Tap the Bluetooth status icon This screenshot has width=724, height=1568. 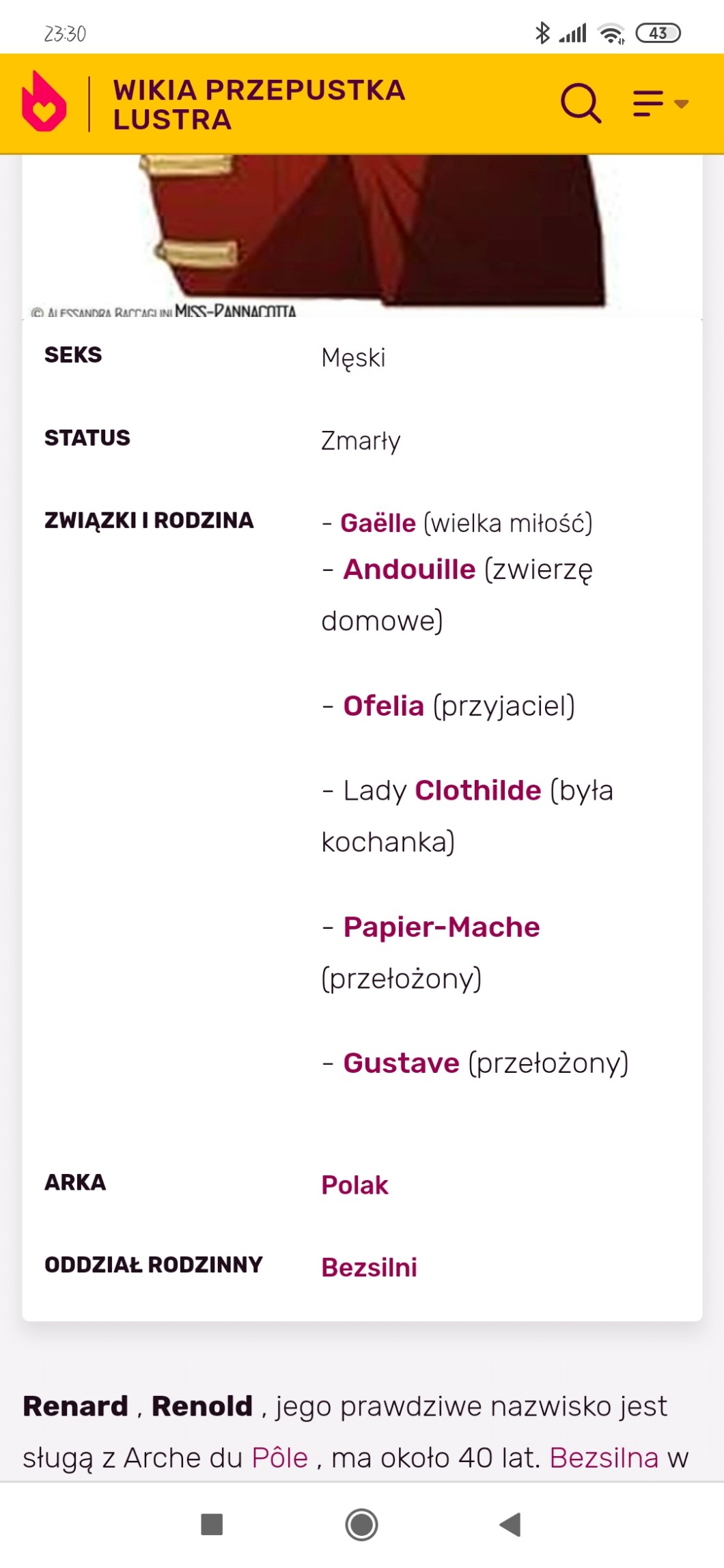click(542, 33)
